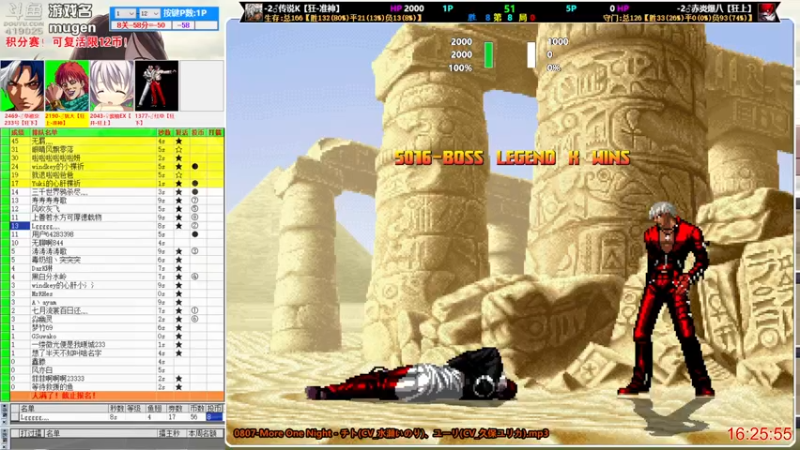Select the red-haired fighter portrait labeled 2190
This screenshot has height=450, width=800.
point(67,86)
